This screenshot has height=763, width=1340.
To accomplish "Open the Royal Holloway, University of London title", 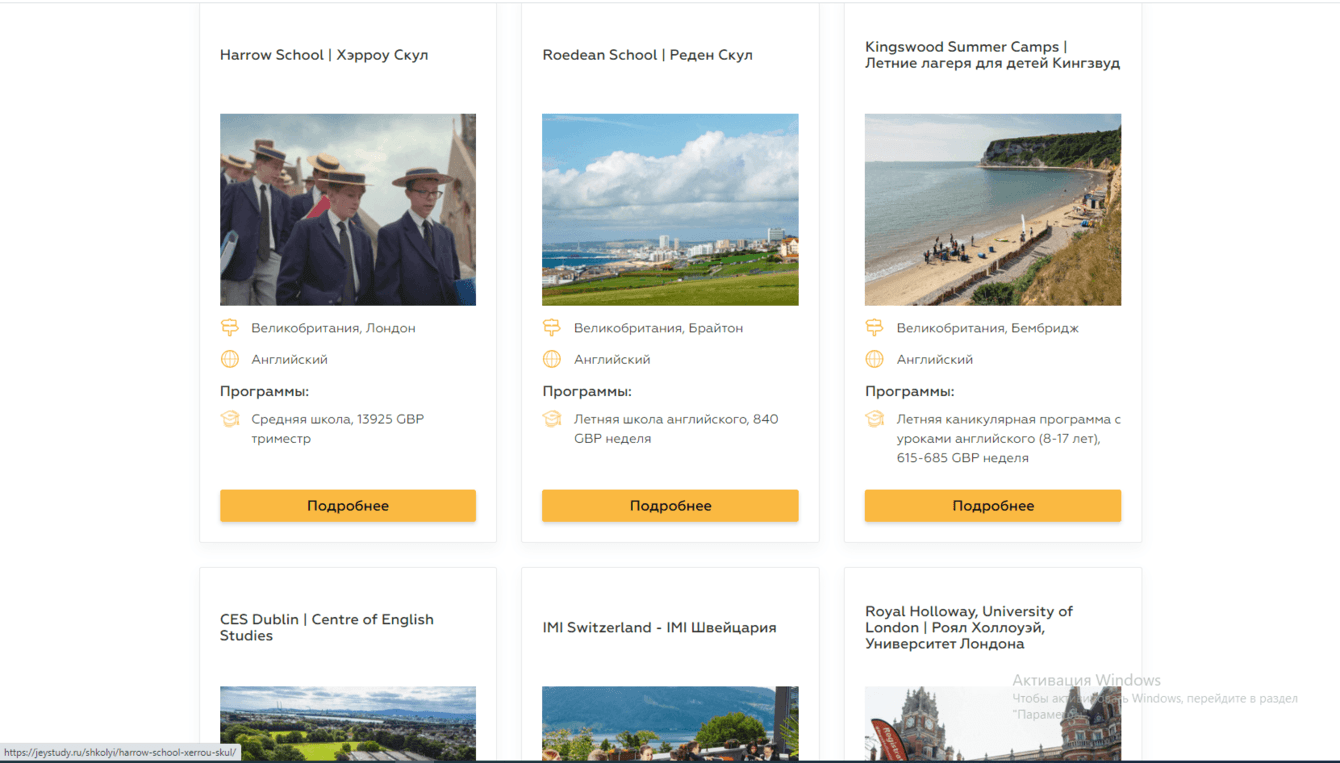I will (x=969, y=627).
